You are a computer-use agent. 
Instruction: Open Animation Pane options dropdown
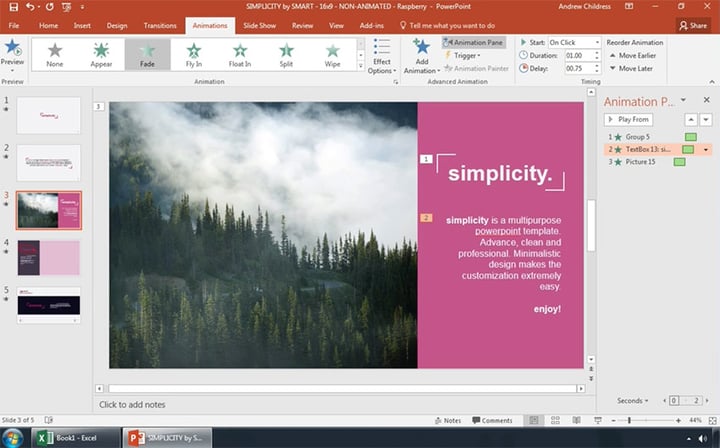coord(683,100)
